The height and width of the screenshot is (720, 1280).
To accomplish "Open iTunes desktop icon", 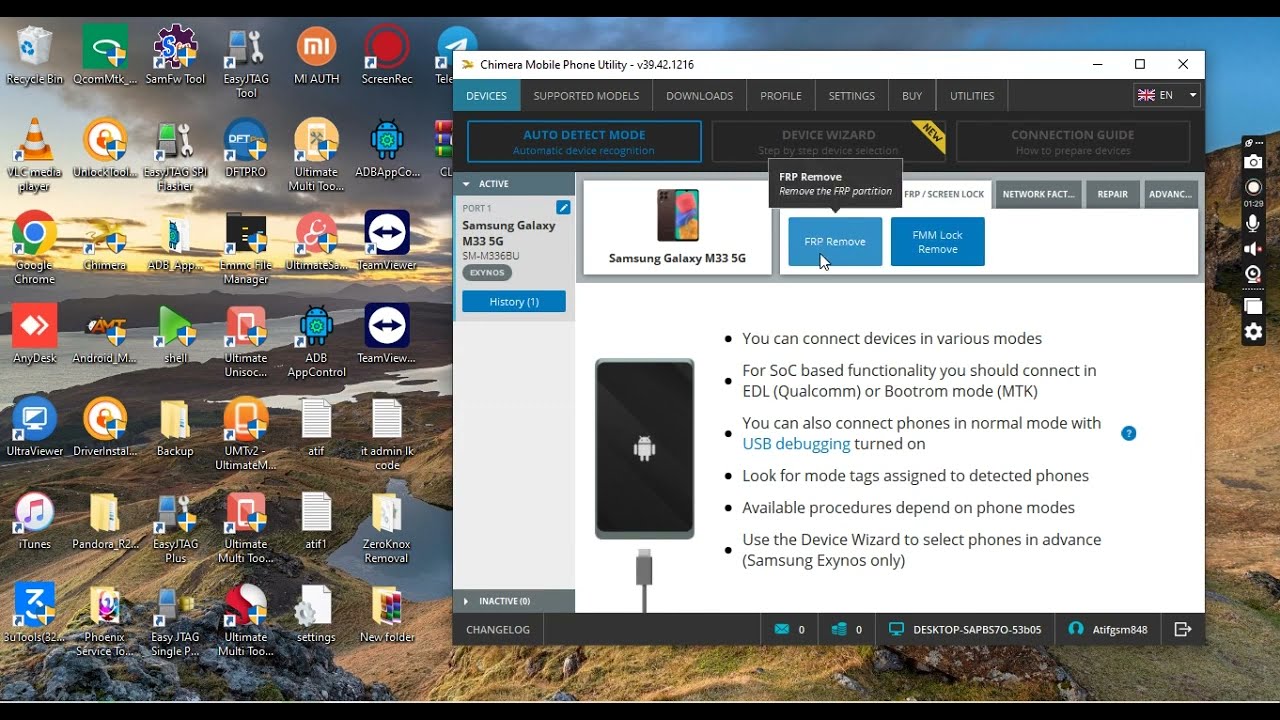I will (34, 520).
